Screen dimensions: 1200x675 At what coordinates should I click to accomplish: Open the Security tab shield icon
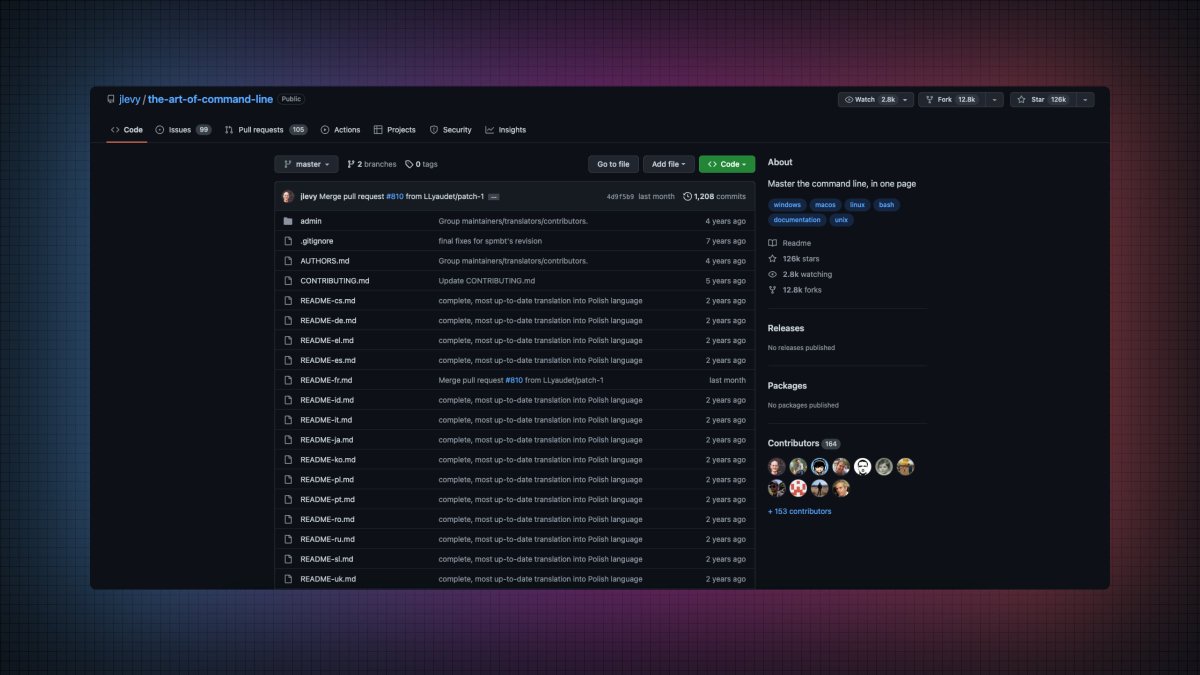tap(433, 129)
